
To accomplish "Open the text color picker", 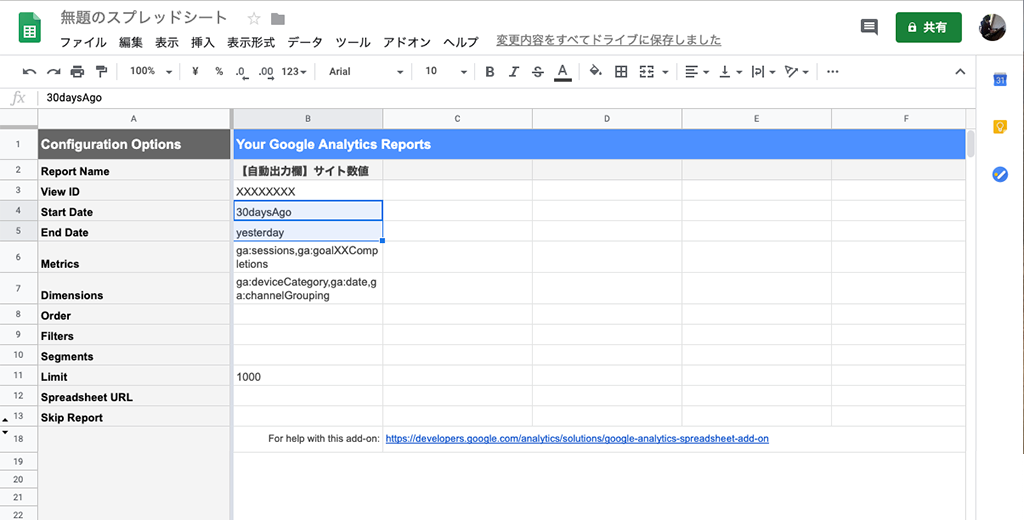I will 562,72.
